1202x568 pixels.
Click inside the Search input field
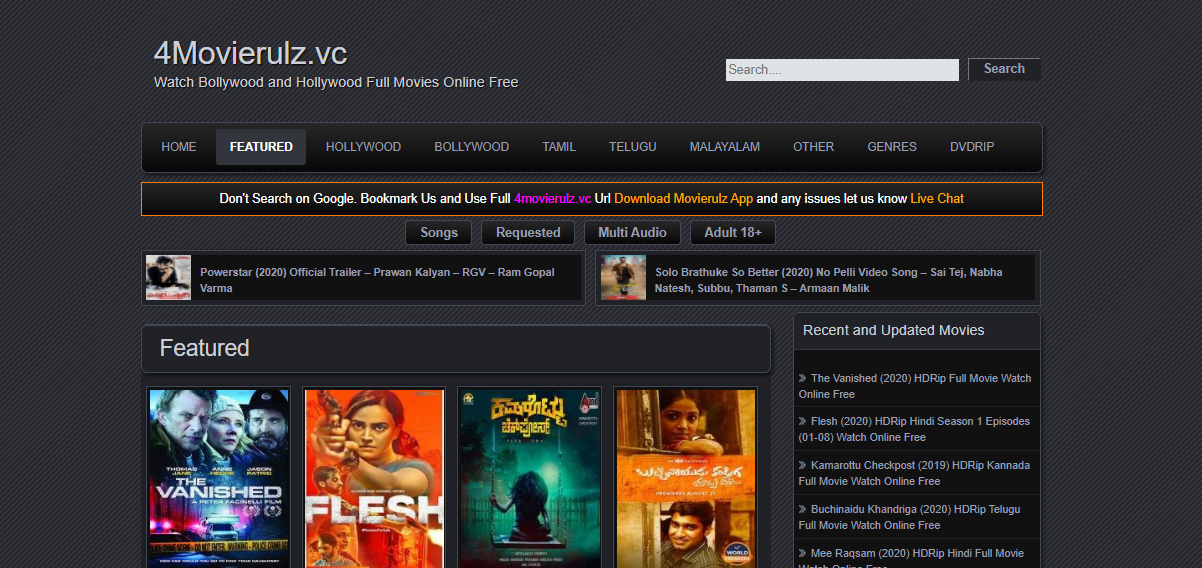(841, 70)
